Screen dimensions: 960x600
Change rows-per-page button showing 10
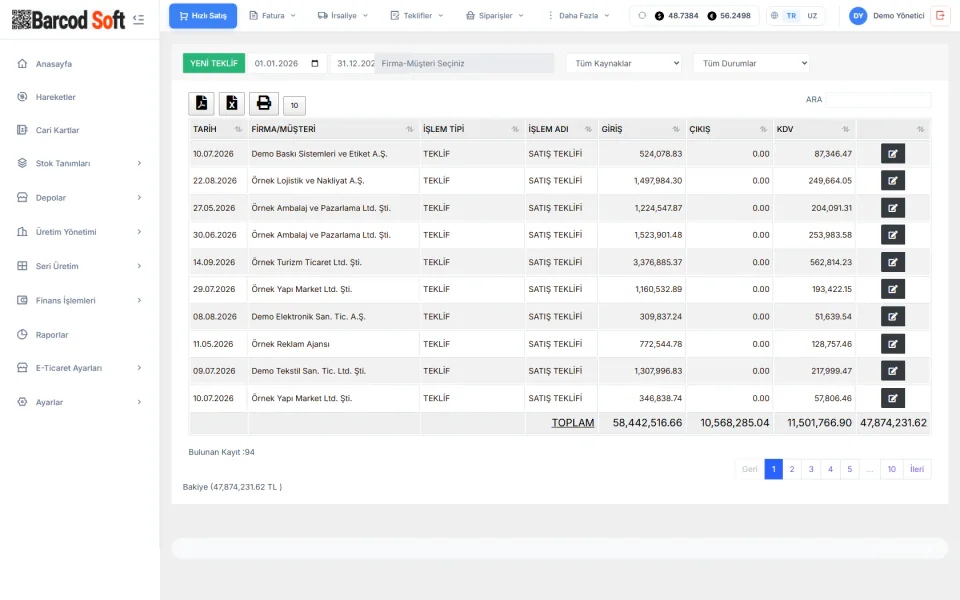294,105
